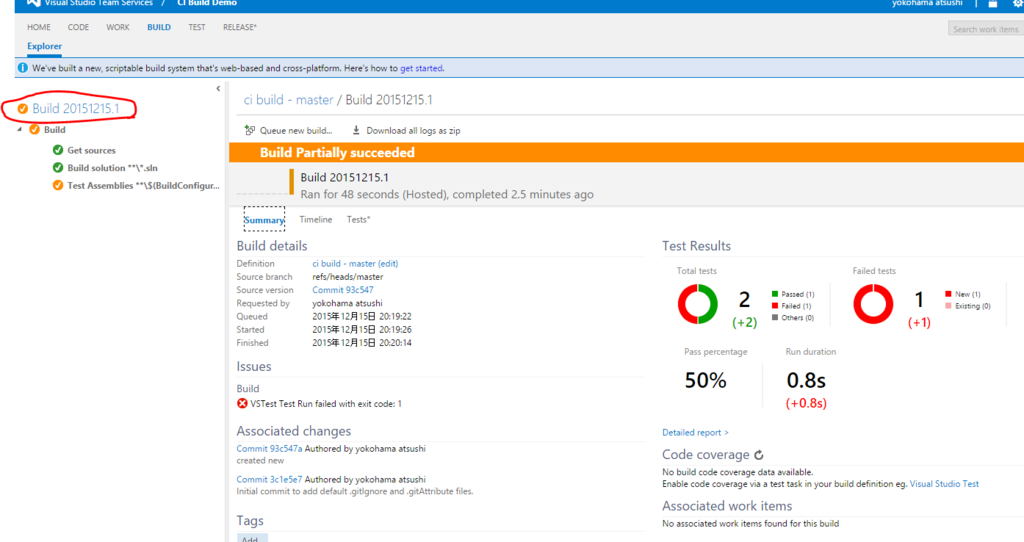Click the refs/heads/master branch value
Viewport: 1024px width, 542px height.
tap(347, 277)
